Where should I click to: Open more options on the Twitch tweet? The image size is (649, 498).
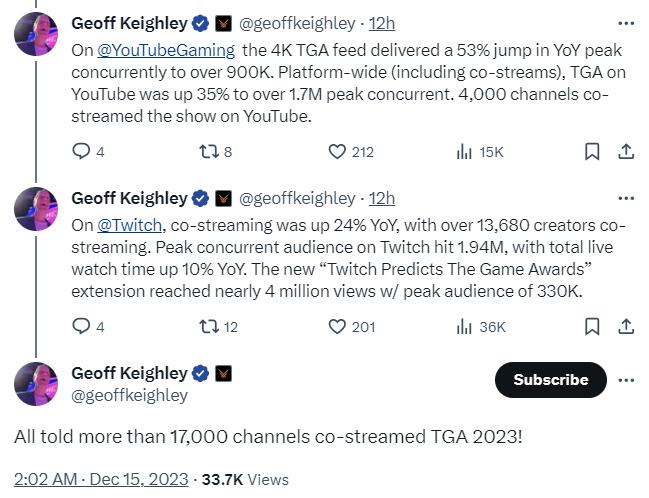point(626,198)
